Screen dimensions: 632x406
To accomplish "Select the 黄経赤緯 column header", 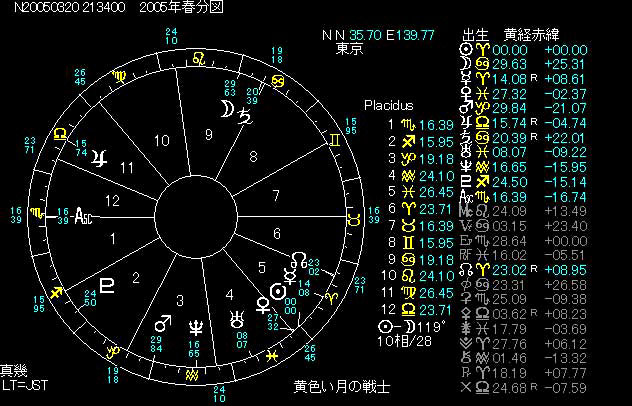I will click(x=532, y=34).
